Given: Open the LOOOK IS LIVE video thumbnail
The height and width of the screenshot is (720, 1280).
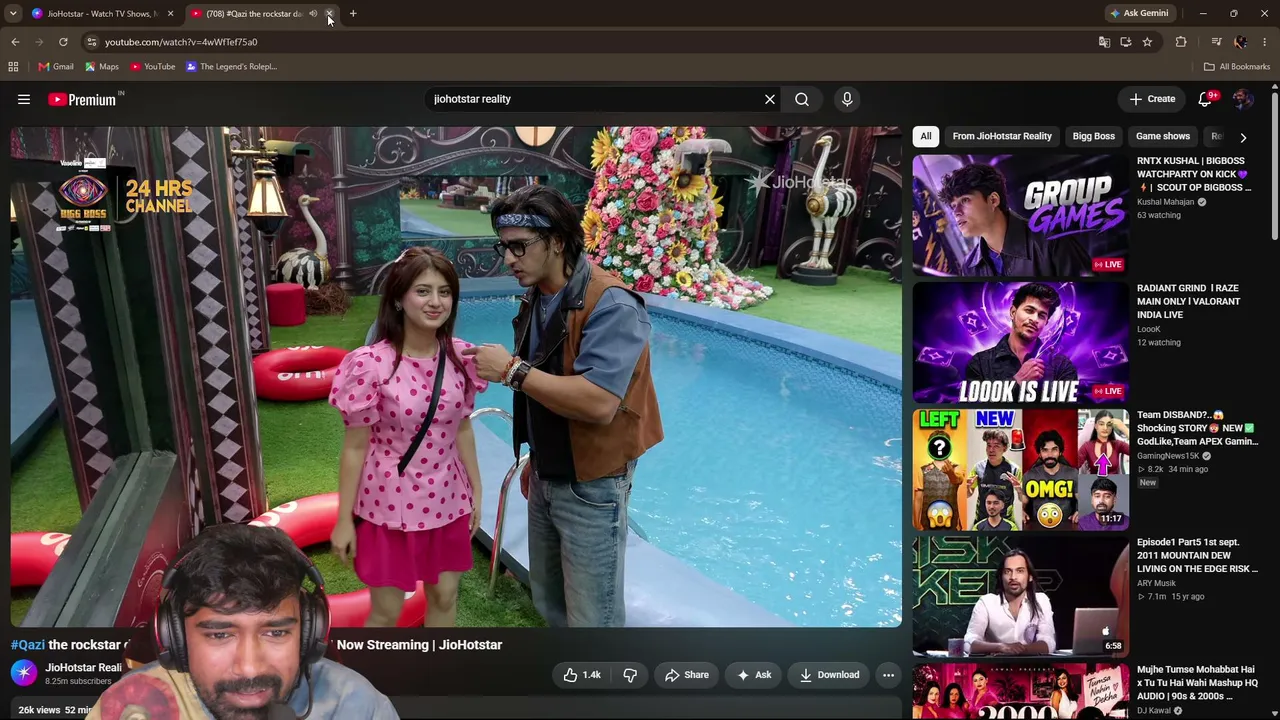Looking at the screenshot, I should pyautogui.click(x=1020, y=342).
